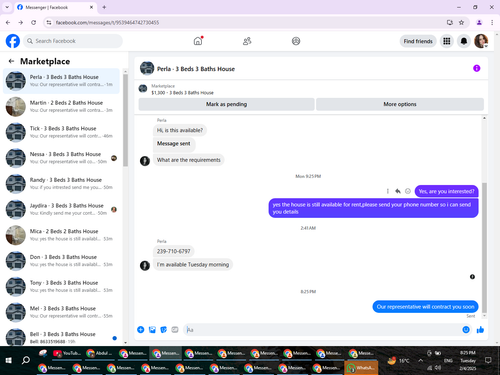Open the Randy - 3 Beds 3 Baths House chat
The height and width of the screenshot is (375, 500).
[61, 184]
